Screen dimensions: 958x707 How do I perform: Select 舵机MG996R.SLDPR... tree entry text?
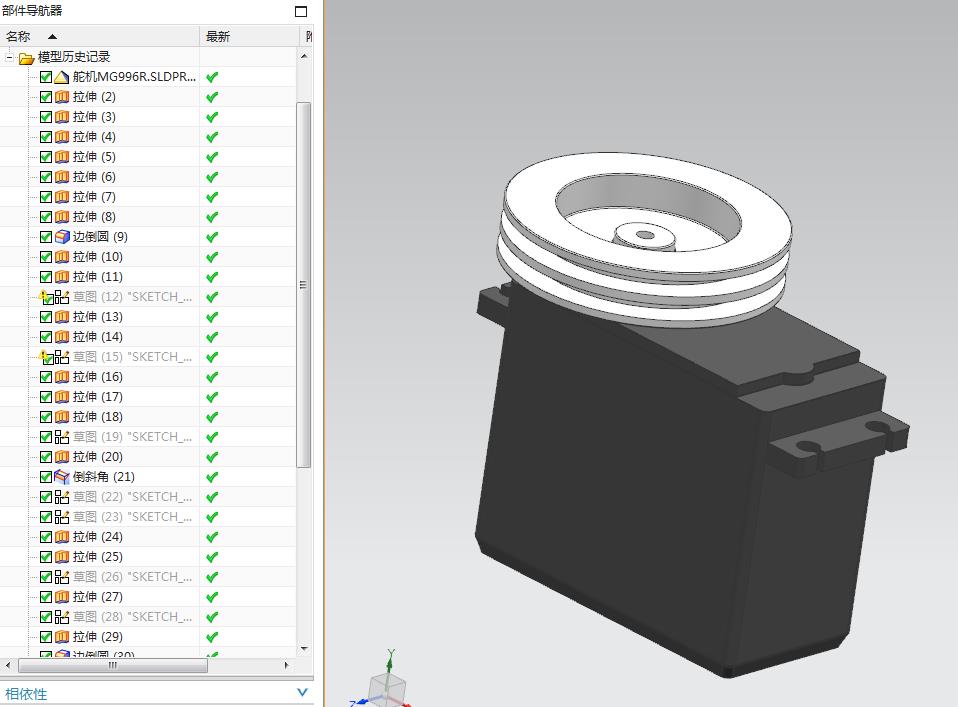[134, 77]
